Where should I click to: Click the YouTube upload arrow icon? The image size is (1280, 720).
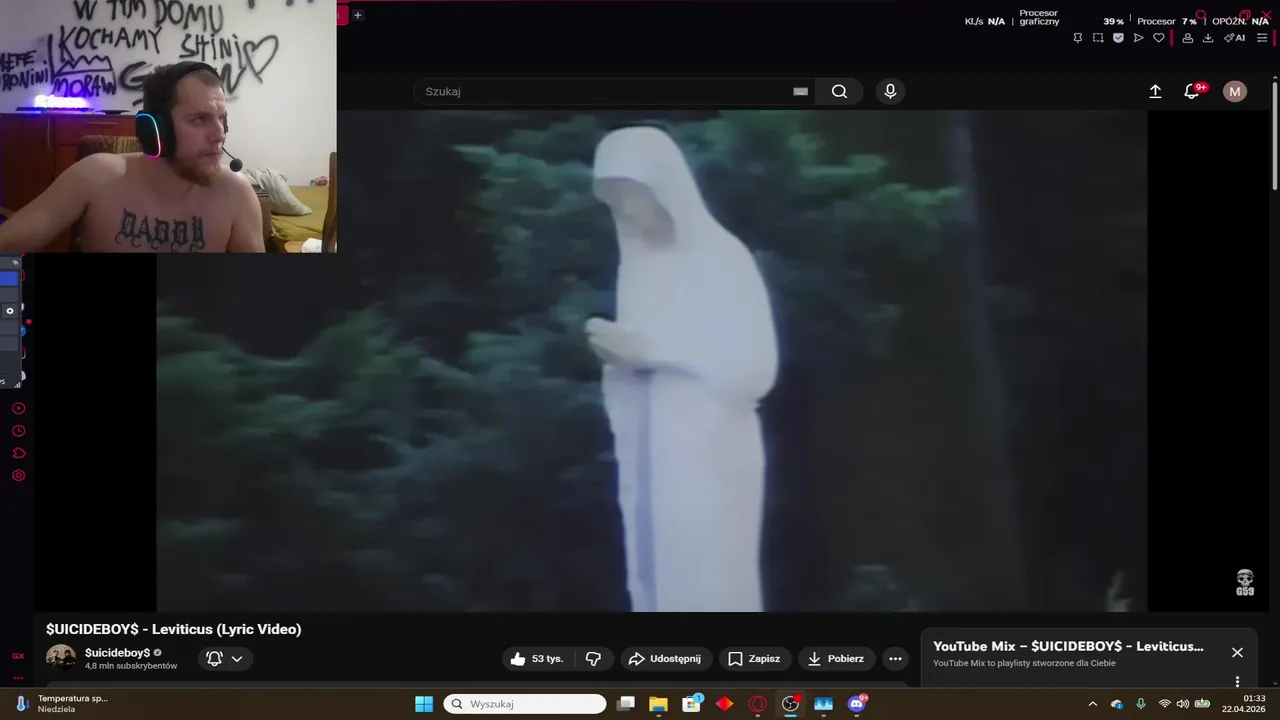click(x=1155, y=91)
